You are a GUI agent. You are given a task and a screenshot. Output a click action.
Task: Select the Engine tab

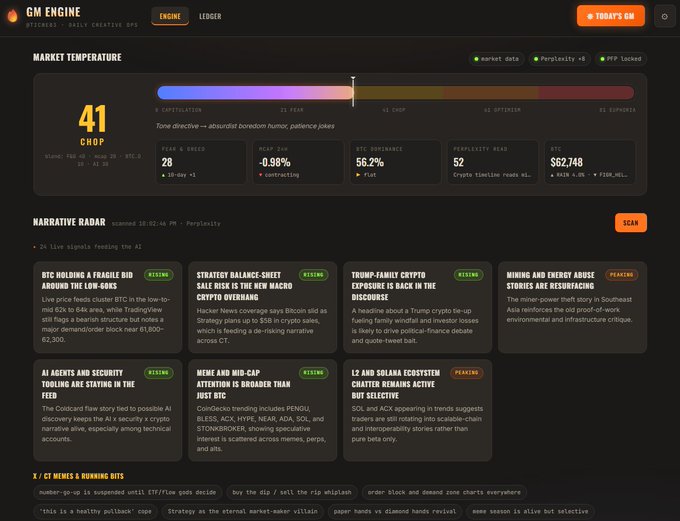click(x=170, y=16)
